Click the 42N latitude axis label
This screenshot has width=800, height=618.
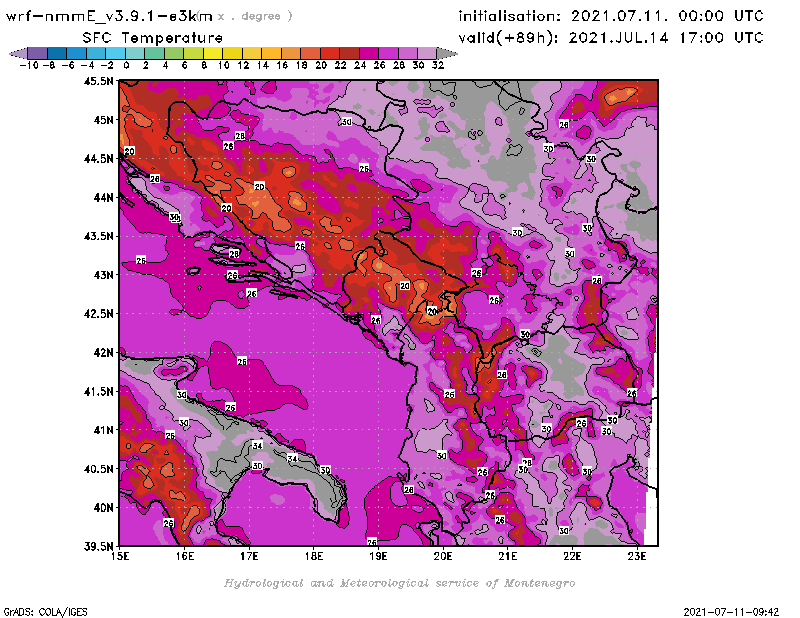[103, 353]
